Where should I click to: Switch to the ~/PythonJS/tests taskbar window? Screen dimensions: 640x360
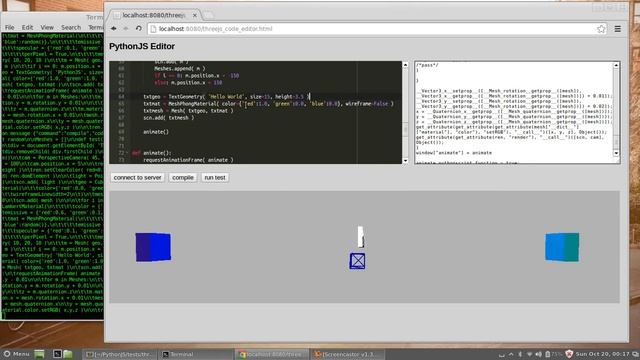[119, 354]
